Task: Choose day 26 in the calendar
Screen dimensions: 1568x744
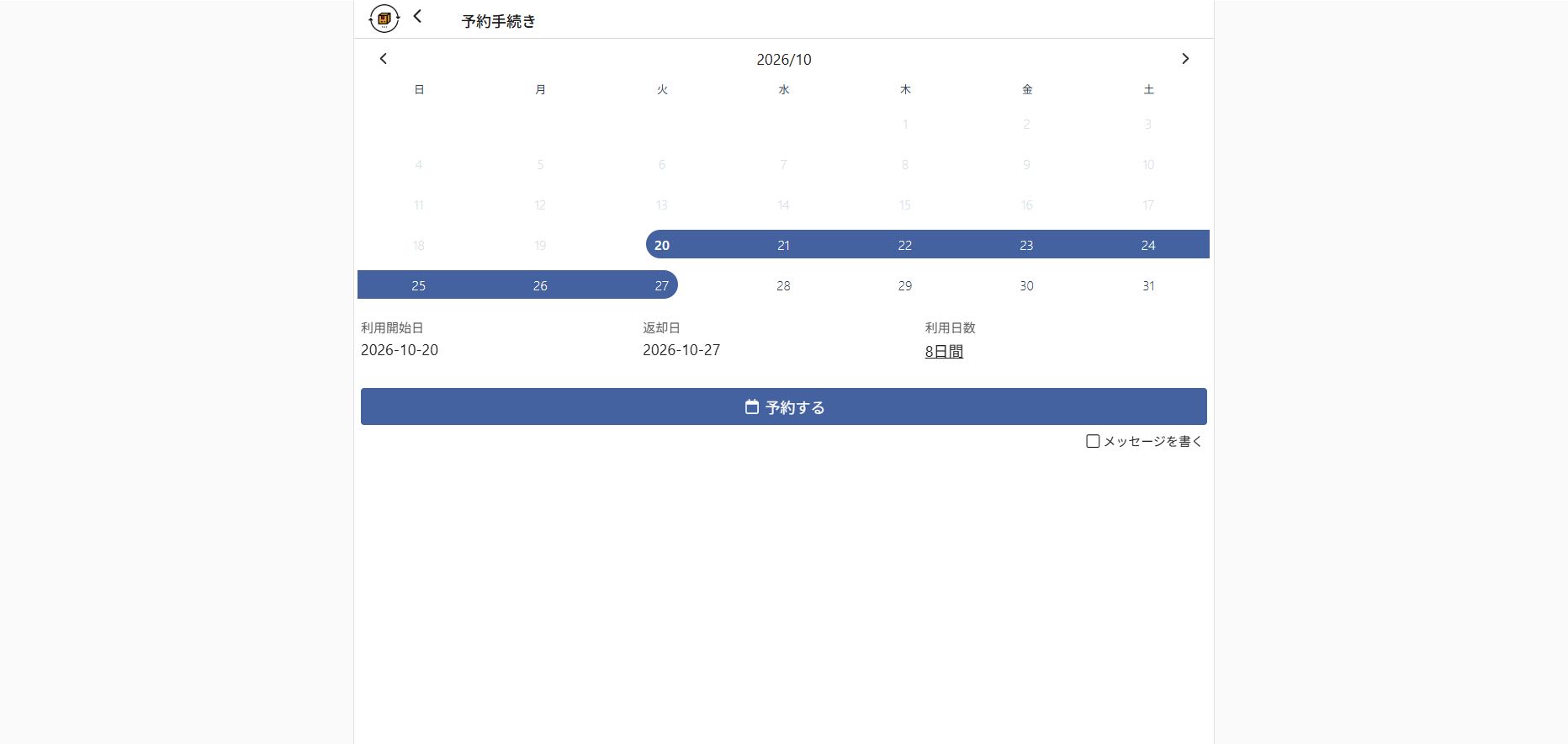Action: tap(540, 285)
